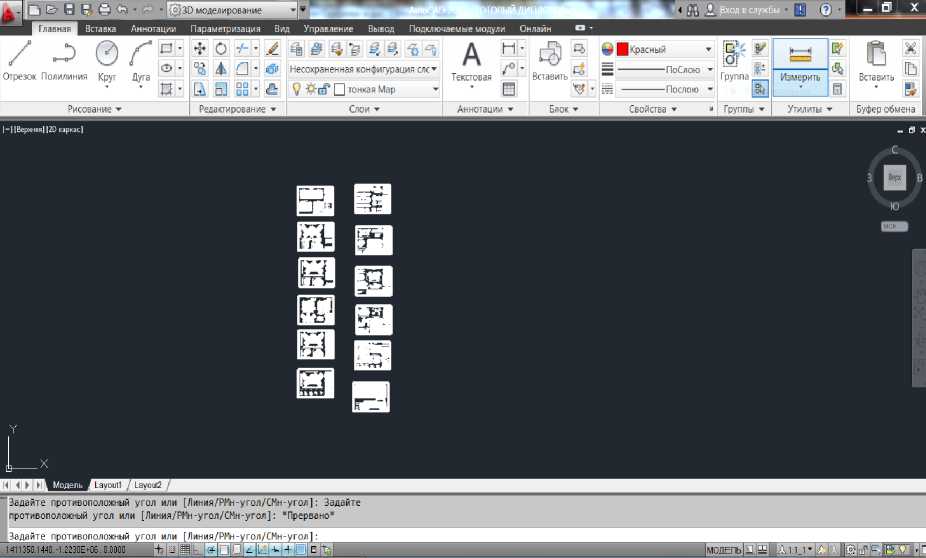Toggle the layer lightbulb on/off icon
The width and height of the screenshot is (926, 558).
pyautogui.click(x=296, y=89)
